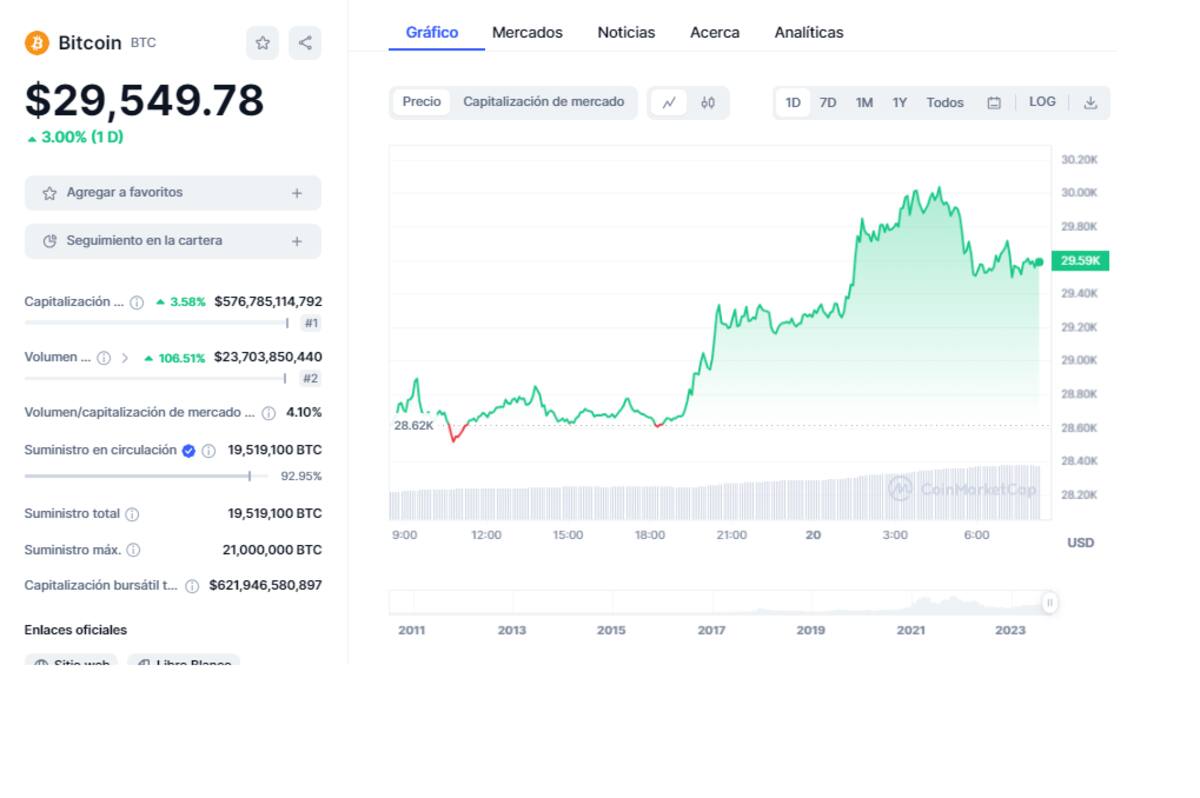Screen dimensions: 1200x798
Task: Toggle the LOG scale option
Action: 1042,102
